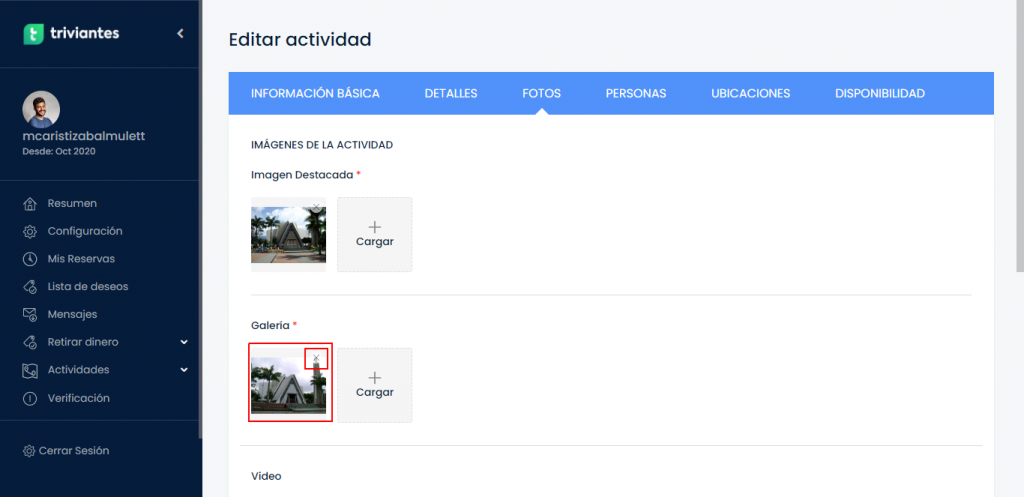Click the Mis Reservas clock icon
This screenshot has width=1024, height=497.
(29, 259)
